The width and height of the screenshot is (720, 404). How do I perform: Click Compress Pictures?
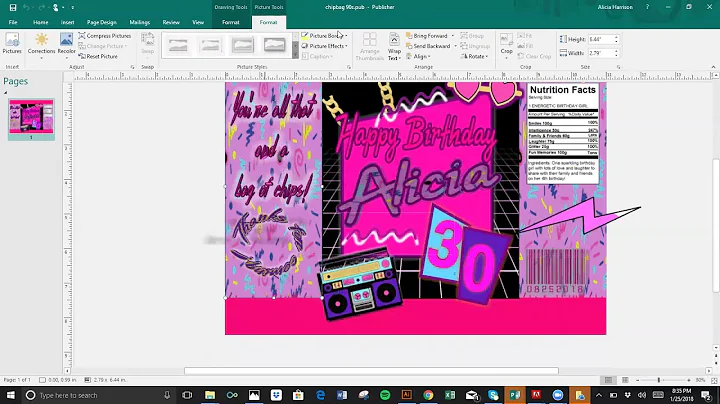(x=105, y=35)
